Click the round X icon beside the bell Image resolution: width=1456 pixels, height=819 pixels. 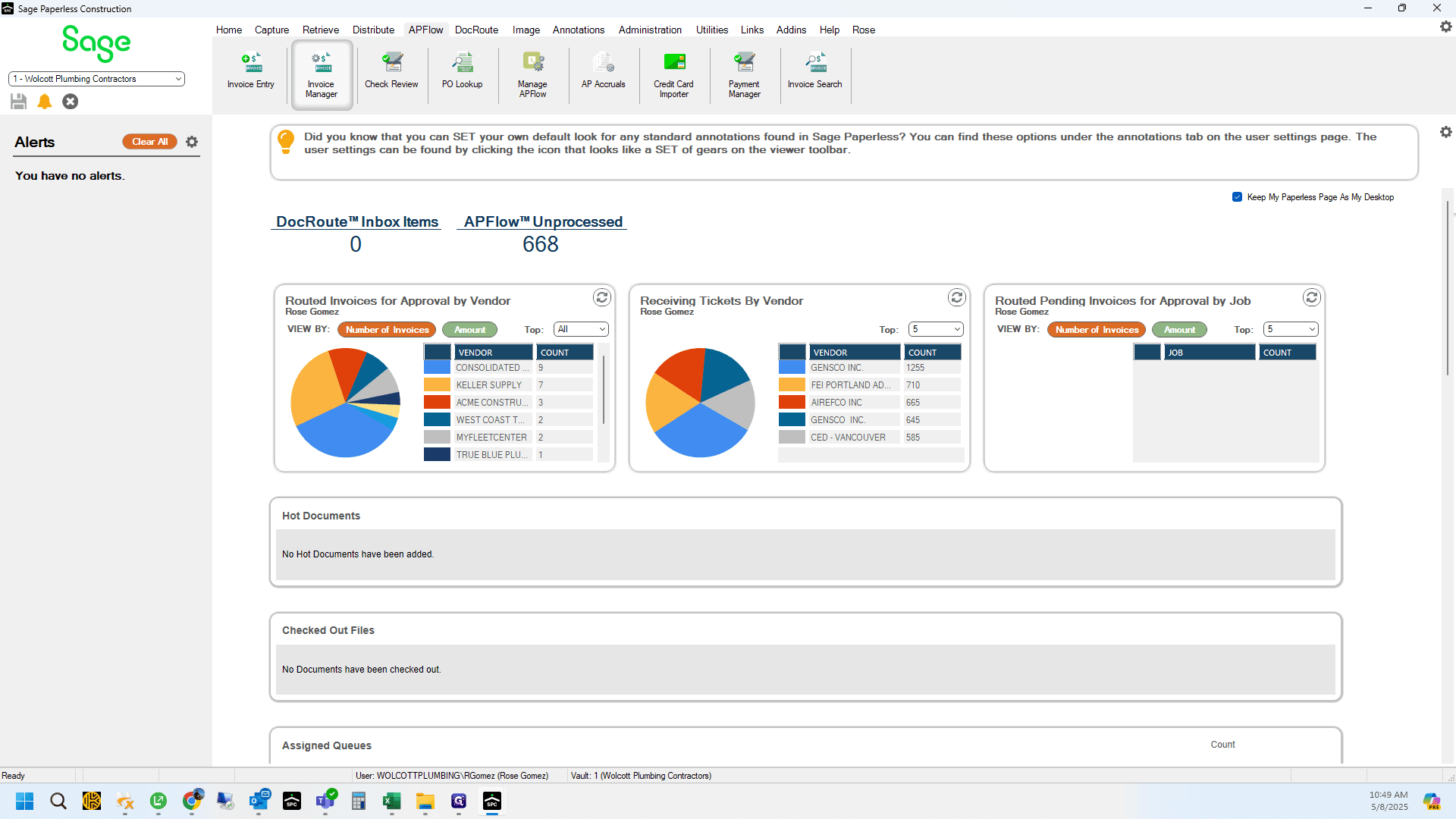(x=71, y=102)
